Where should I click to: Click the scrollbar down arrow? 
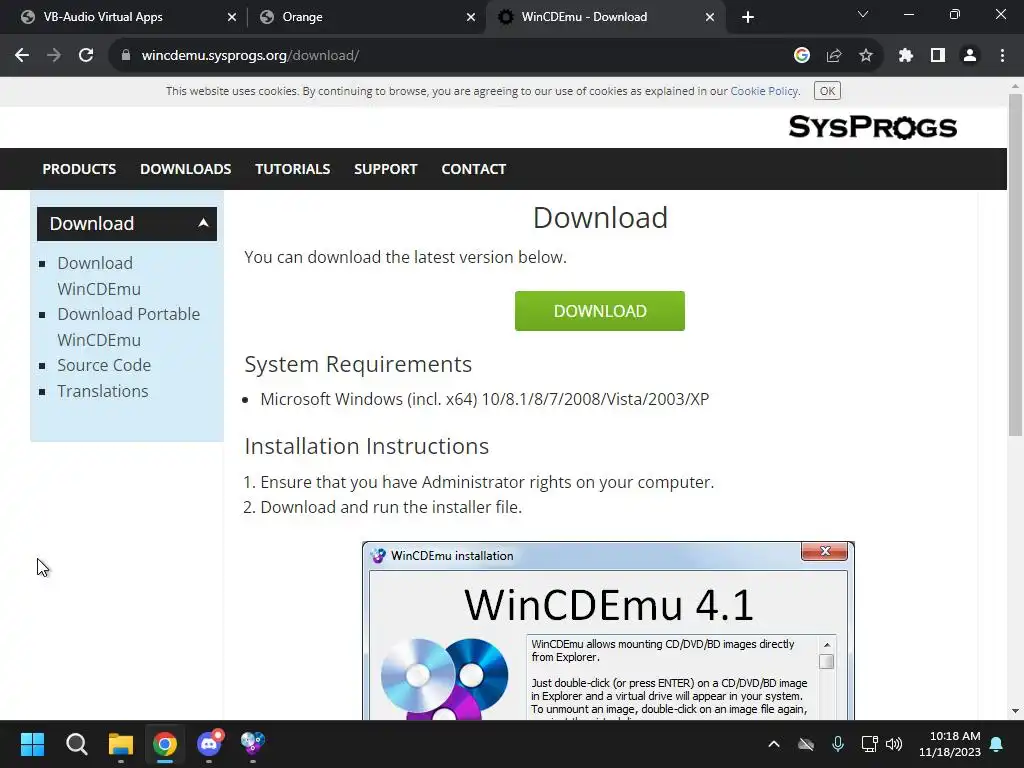click(x=1015, y=711)
